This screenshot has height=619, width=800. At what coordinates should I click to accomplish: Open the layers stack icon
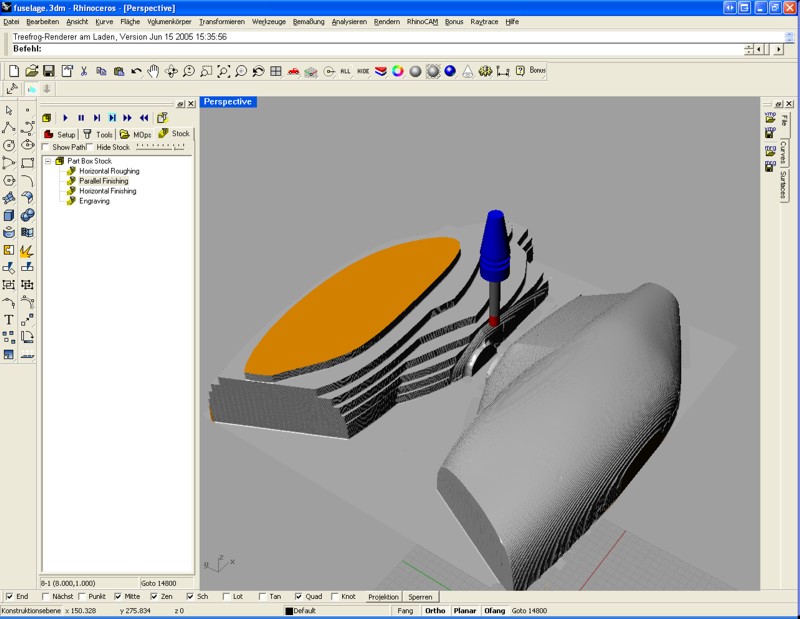pos(381,71)
